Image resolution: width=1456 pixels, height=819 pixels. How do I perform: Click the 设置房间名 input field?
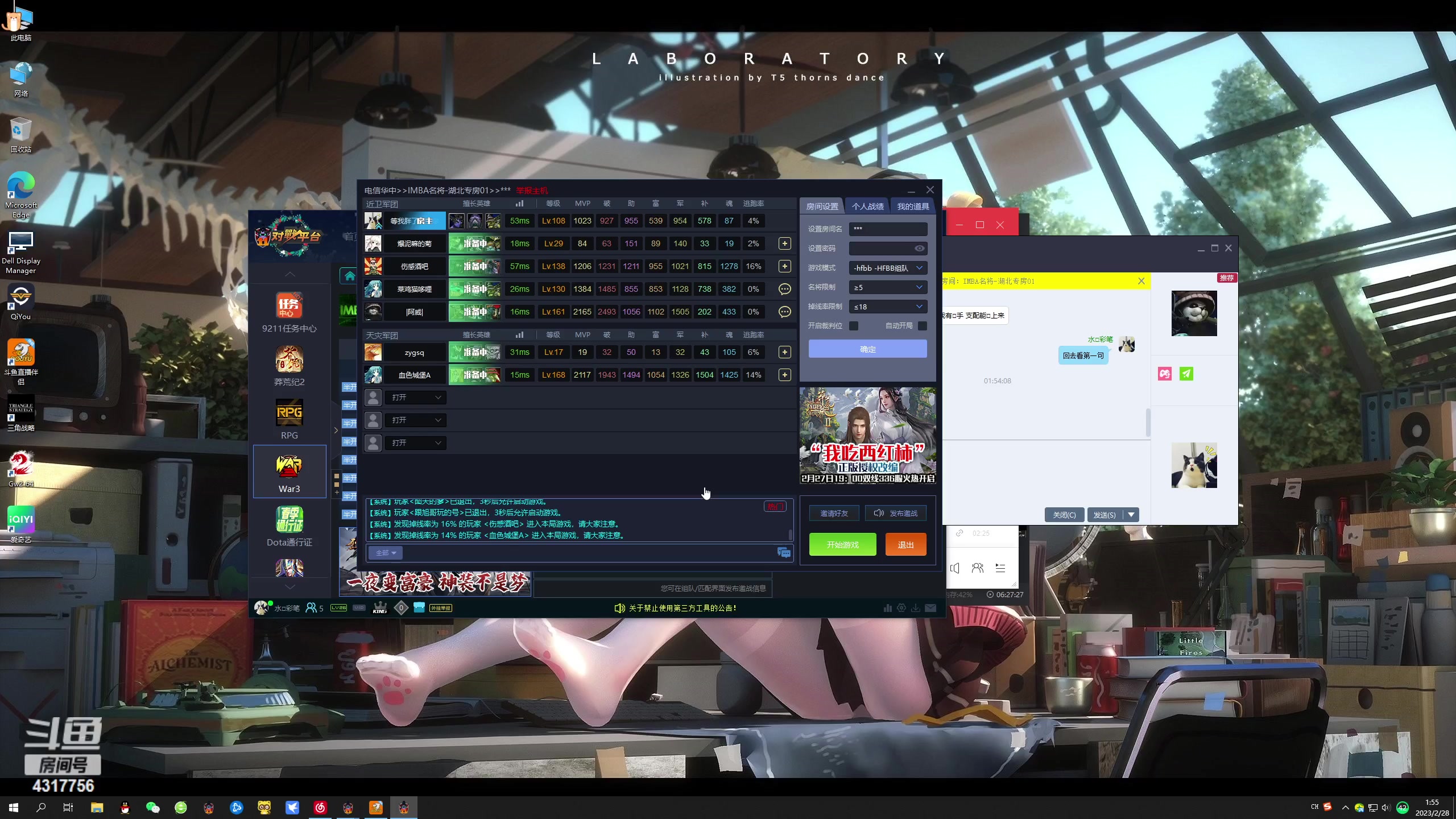tap(888, 229)
